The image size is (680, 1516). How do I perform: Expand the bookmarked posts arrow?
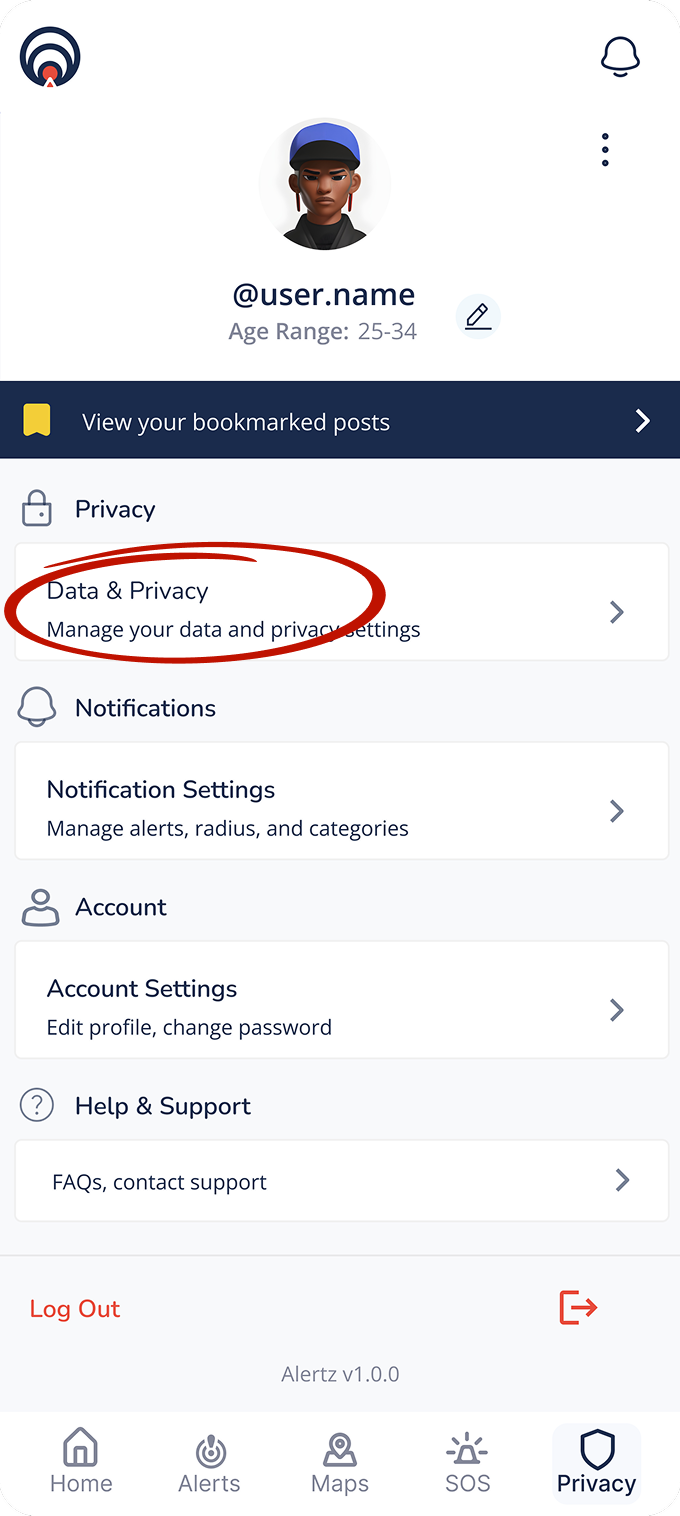pyautogui.click(x=643, y=421)
